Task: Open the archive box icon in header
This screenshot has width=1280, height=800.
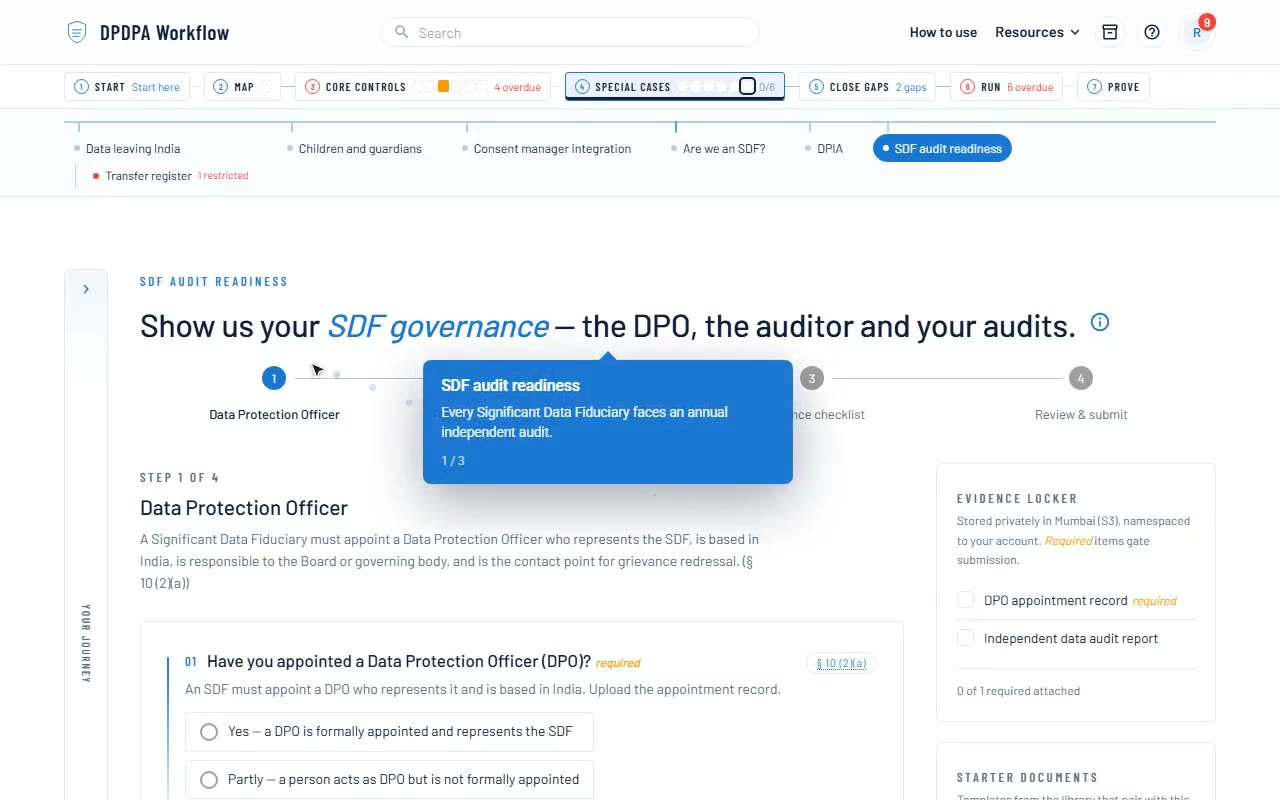Action: coord(1110,32)
